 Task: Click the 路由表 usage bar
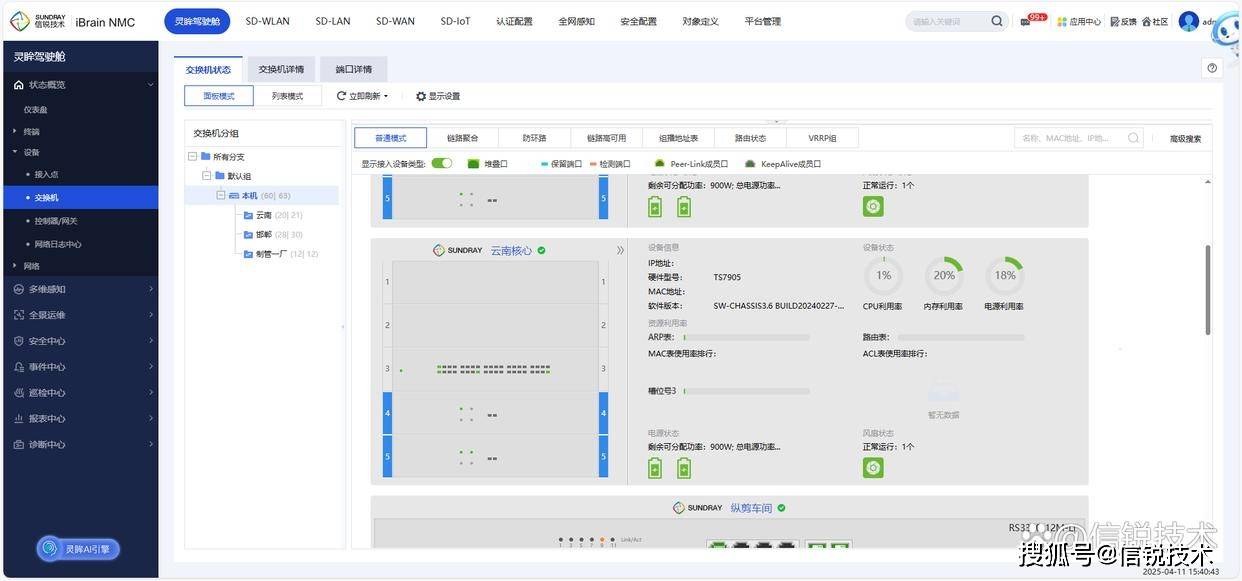pos(961,338)
